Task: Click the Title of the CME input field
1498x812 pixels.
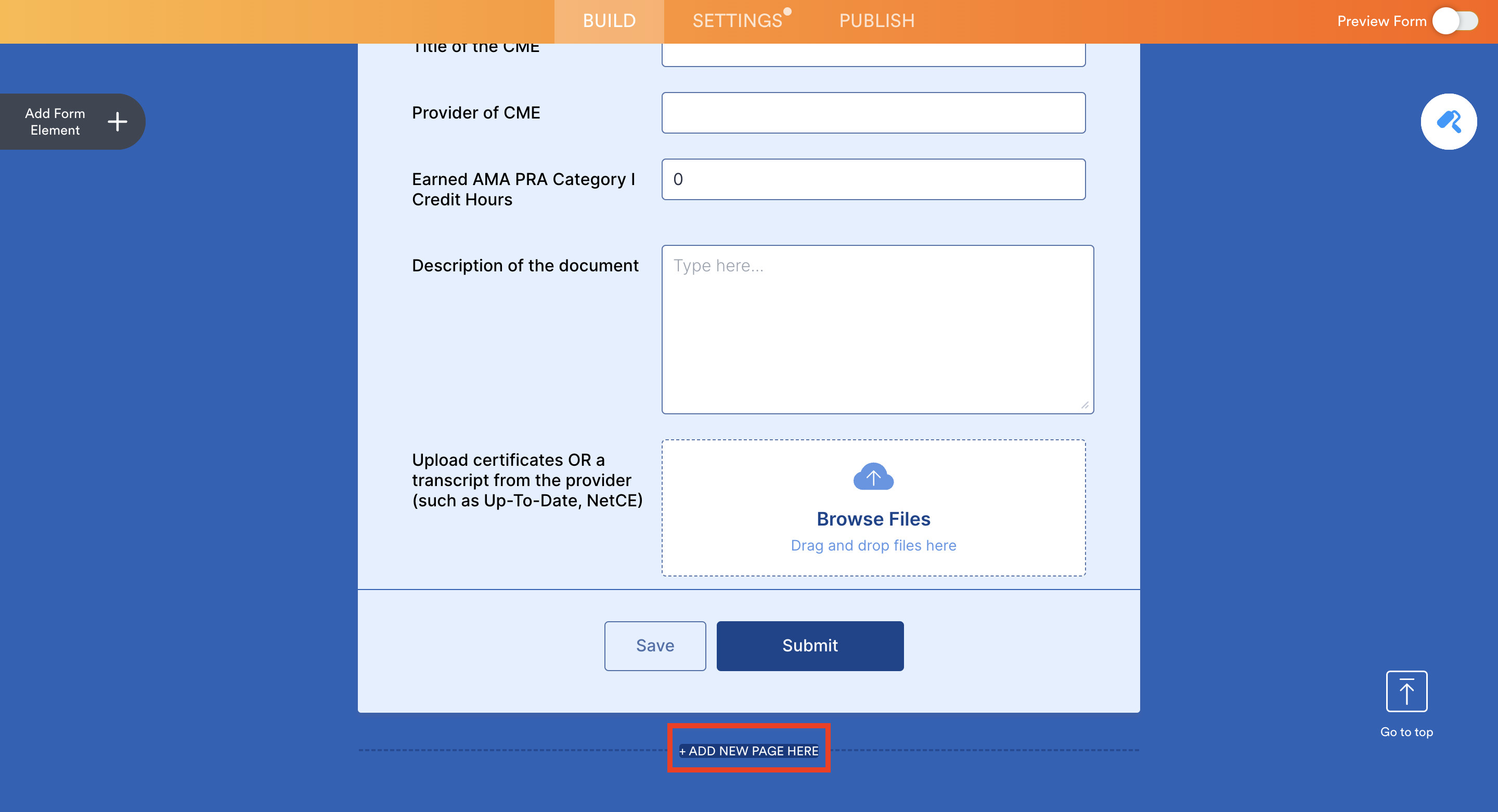Action: [x=873, y=54]
